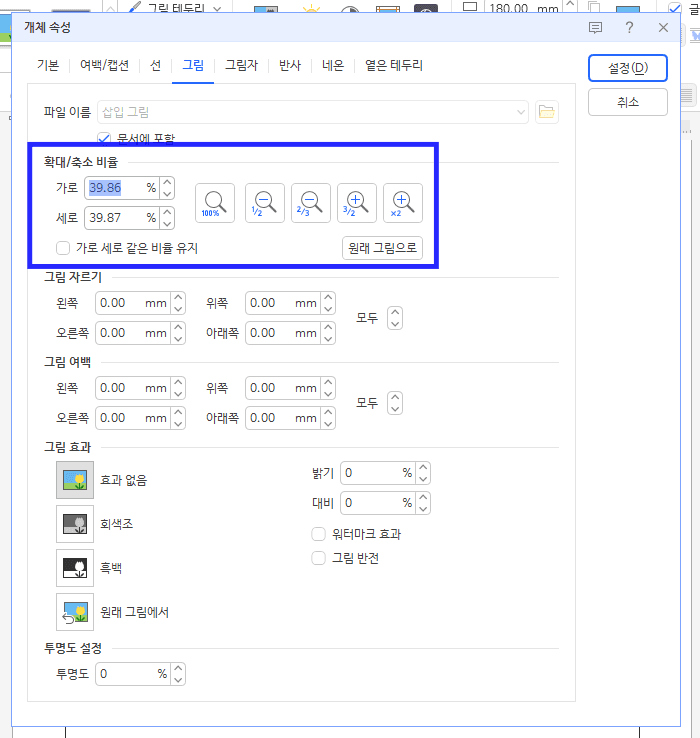Reset image zoom to 100% icon
This screenshot has height=738, width=700.
(x=215, y=203)
